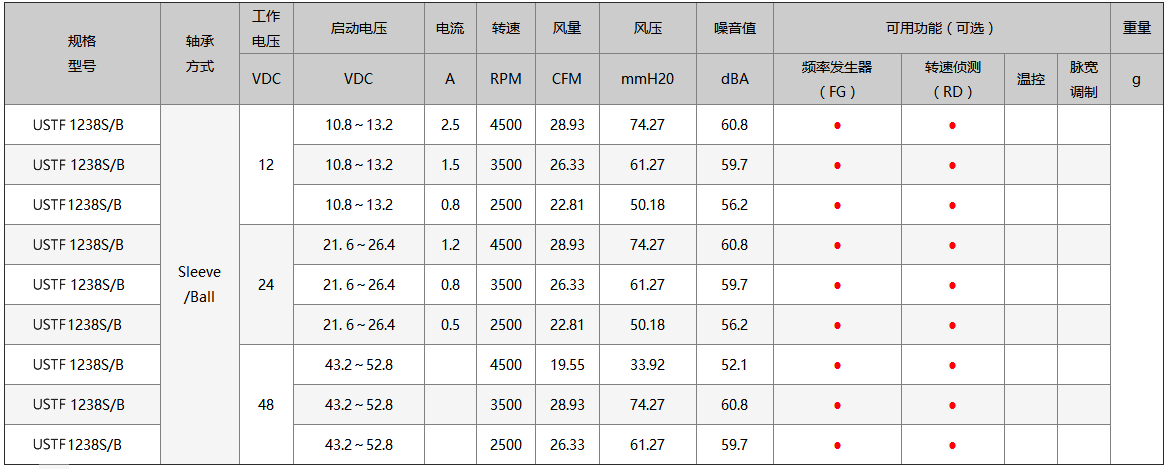Click the red RD dot in the bottom row
Screen dimensions: 1167x469
pos(952,446)
